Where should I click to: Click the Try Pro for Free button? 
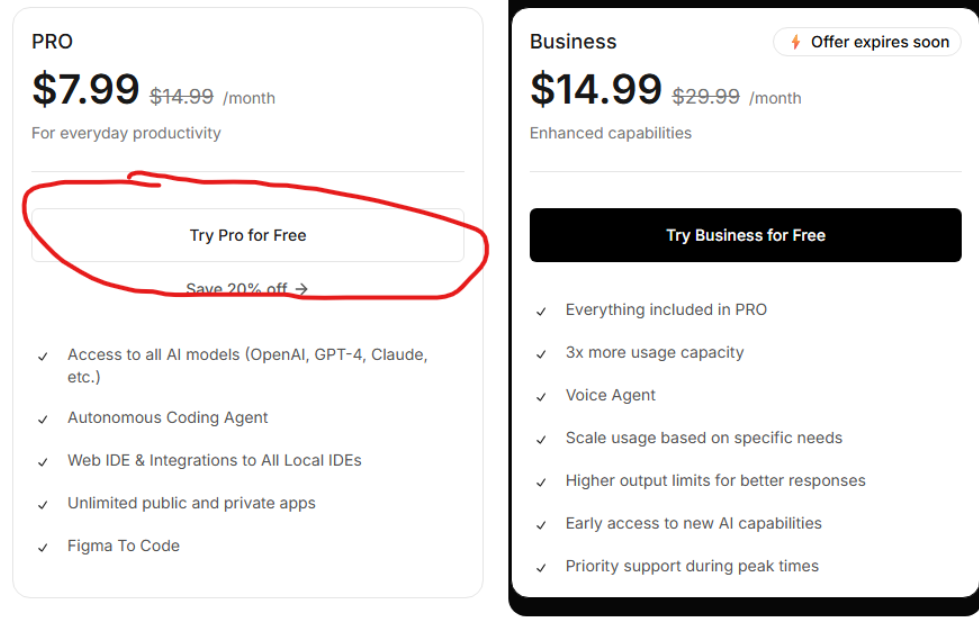pyautogui.click(x=248, y=235)
